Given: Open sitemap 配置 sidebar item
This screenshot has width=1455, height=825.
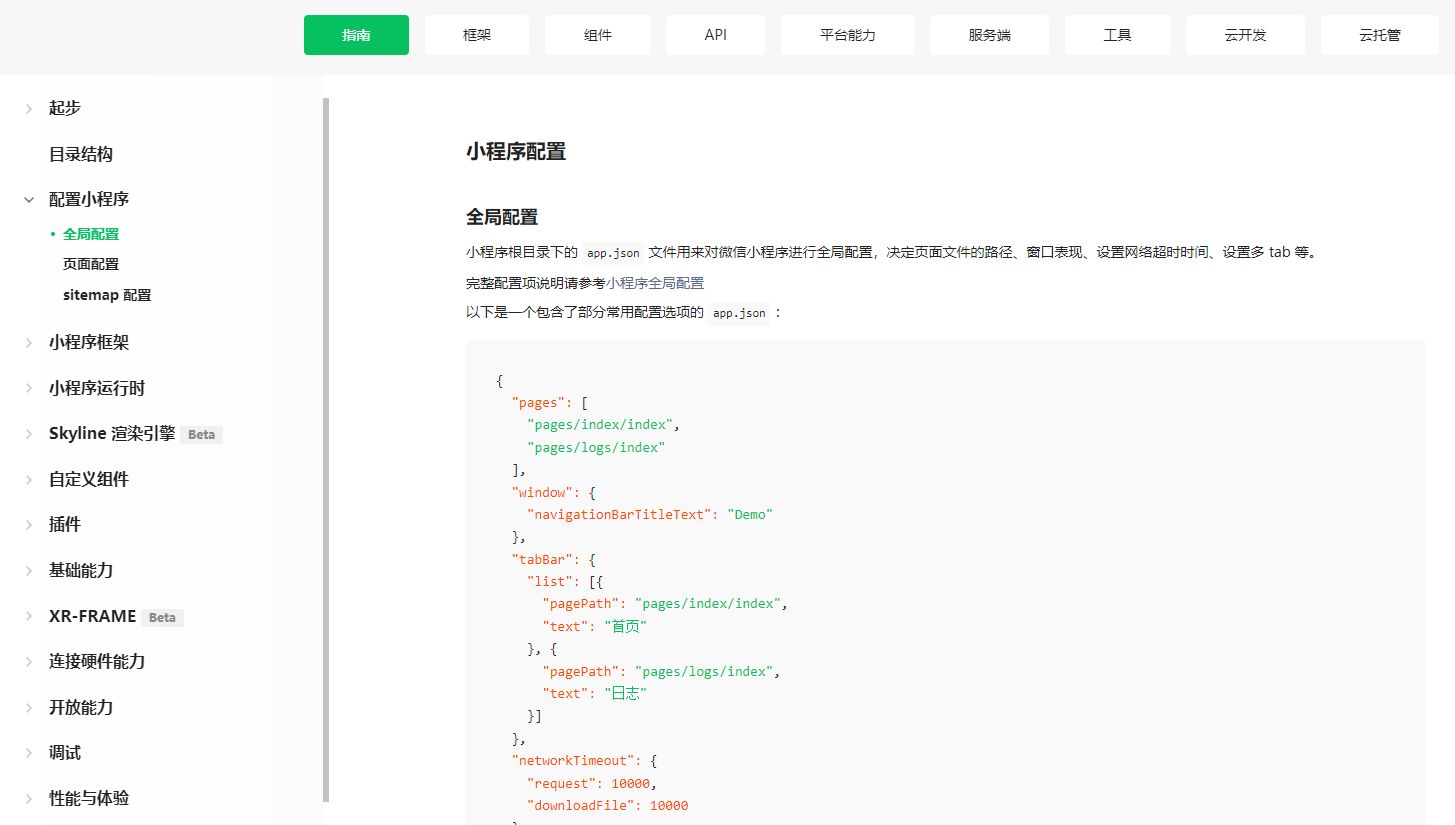Looking at the screenshot, I should point(107,295).
